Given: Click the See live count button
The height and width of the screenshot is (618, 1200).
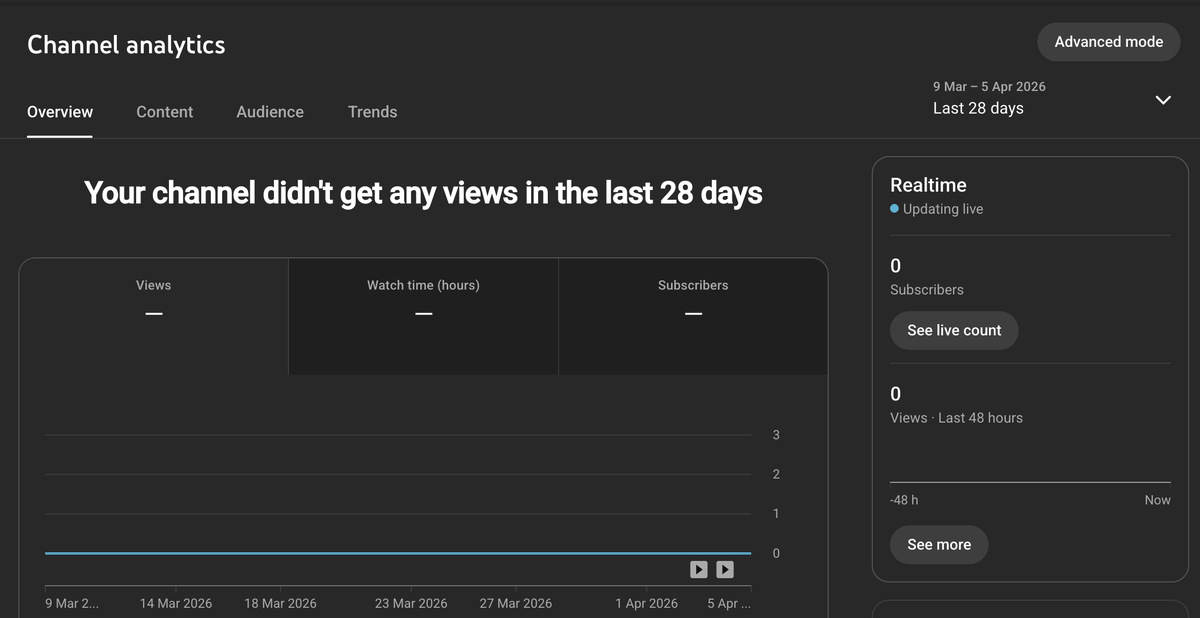Looking at the screenshot, I should coord(954,330).
